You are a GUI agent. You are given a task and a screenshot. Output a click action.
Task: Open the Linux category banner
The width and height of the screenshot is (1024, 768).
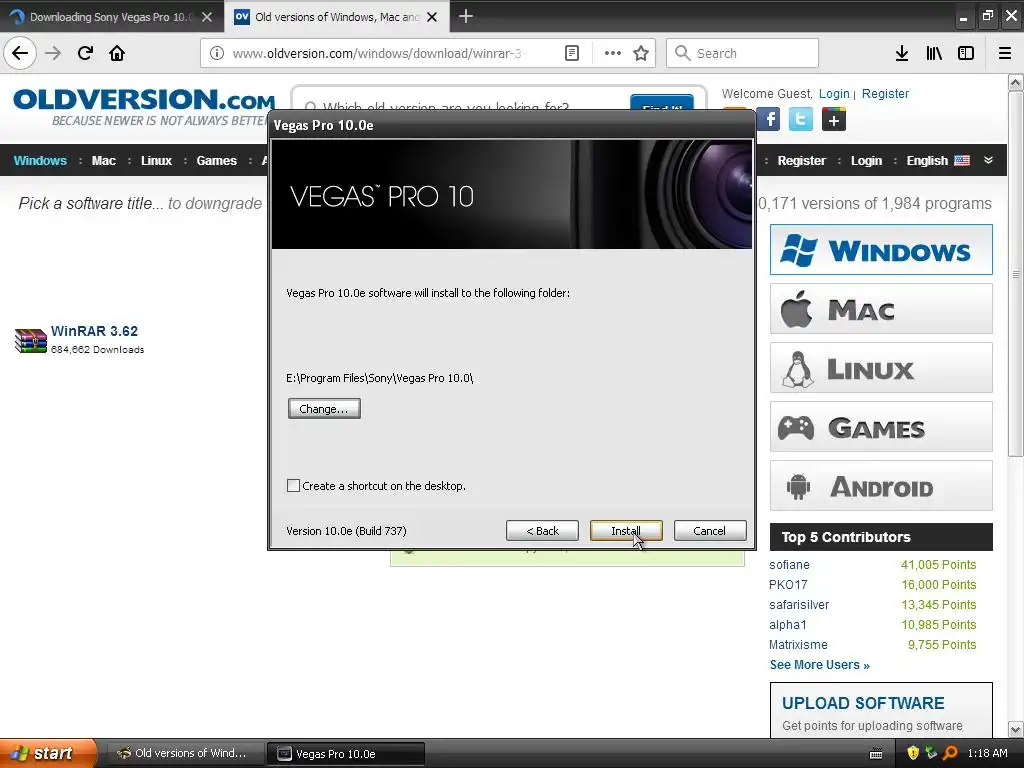point(881,368)
